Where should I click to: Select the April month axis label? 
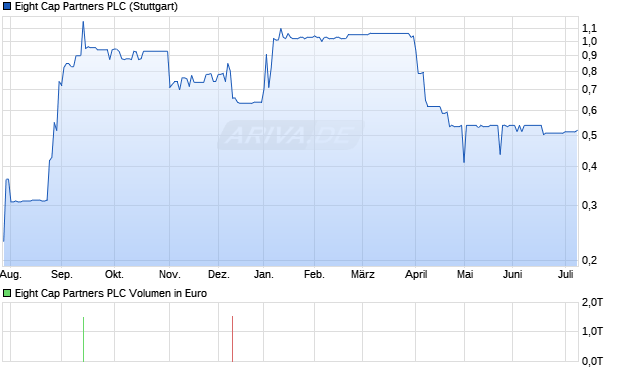(x=416, y=274)
